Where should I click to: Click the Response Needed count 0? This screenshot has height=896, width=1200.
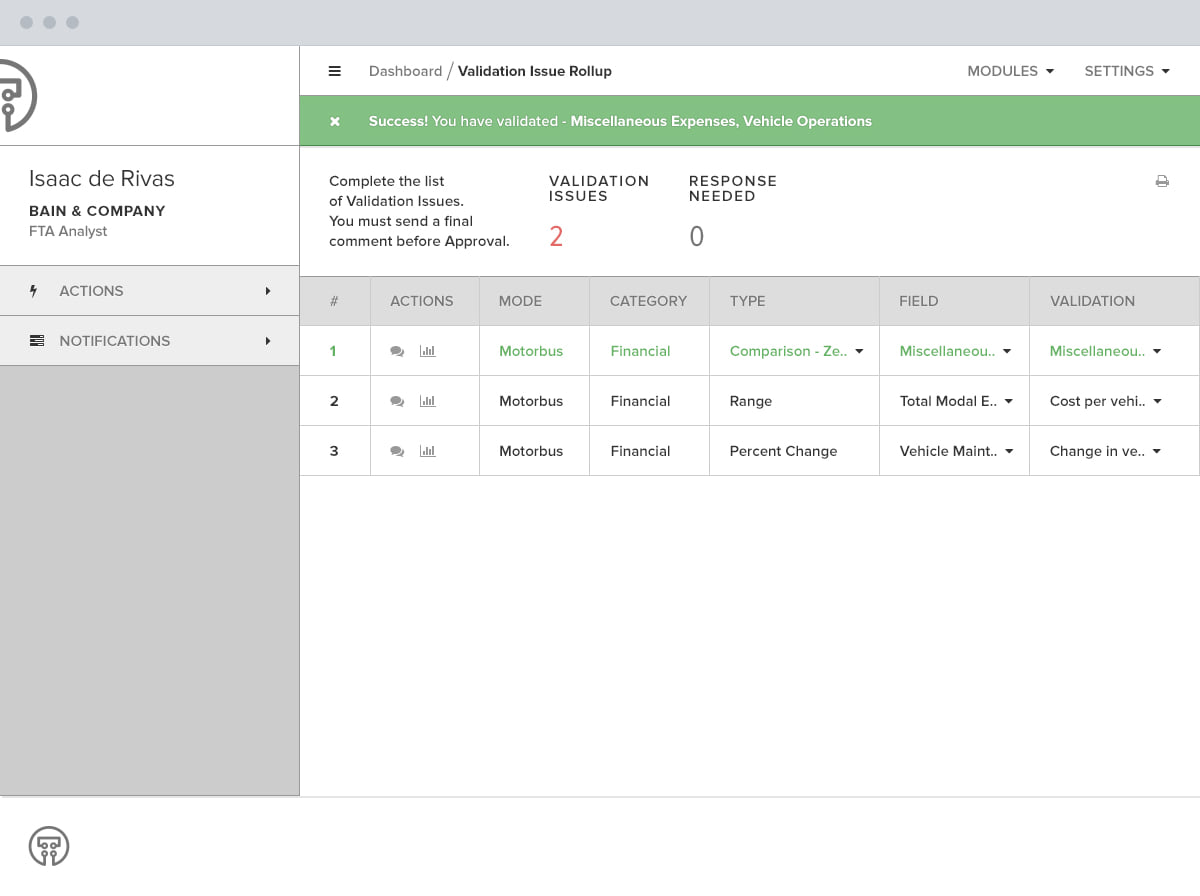pyautogui.click(x=697, y=237)
